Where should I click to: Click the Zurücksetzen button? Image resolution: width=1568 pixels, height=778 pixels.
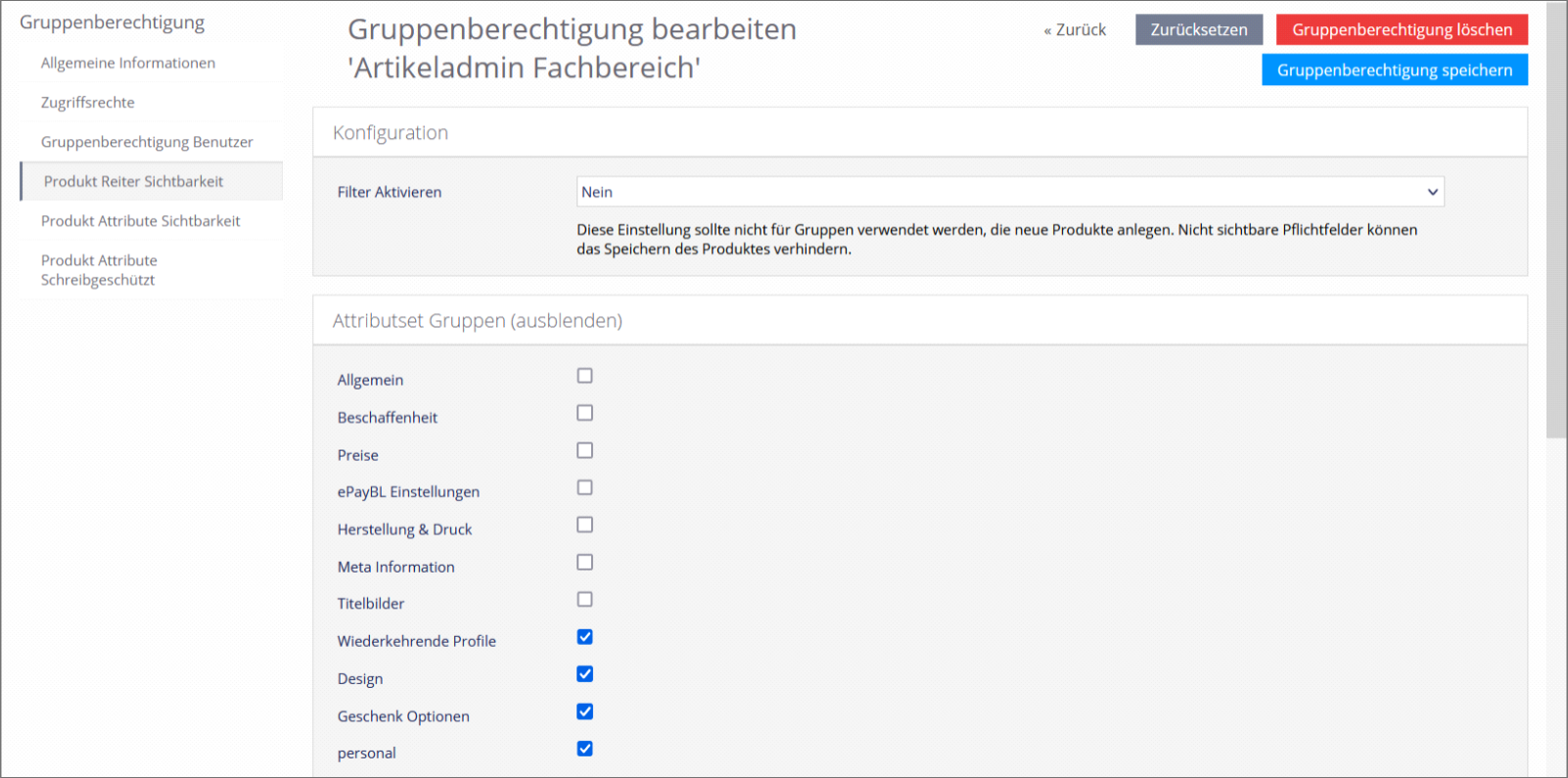(x=1199, y=29)
